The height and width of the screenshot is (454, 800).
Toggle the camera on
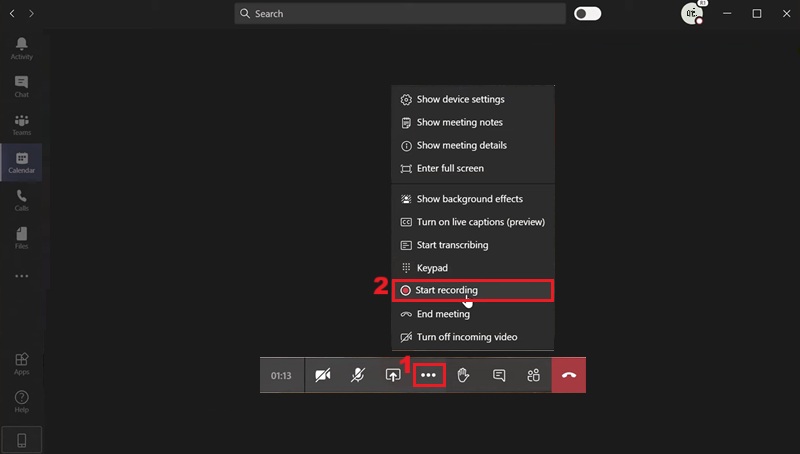(322, 375)
